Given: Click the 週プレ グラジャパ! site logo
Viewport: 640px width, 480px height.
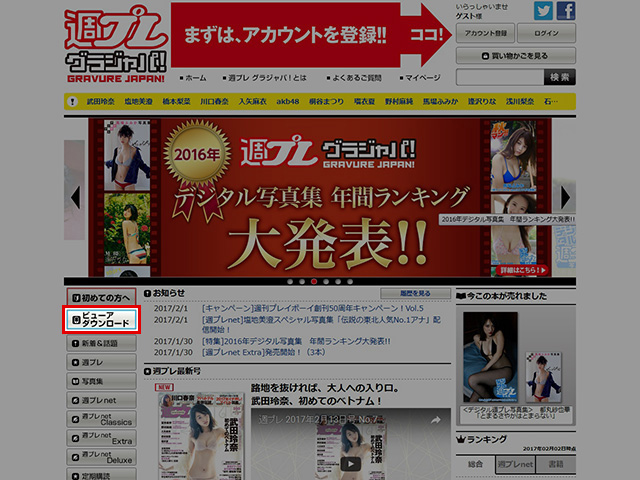Looking at the screenshot, I should pos(116,44).
